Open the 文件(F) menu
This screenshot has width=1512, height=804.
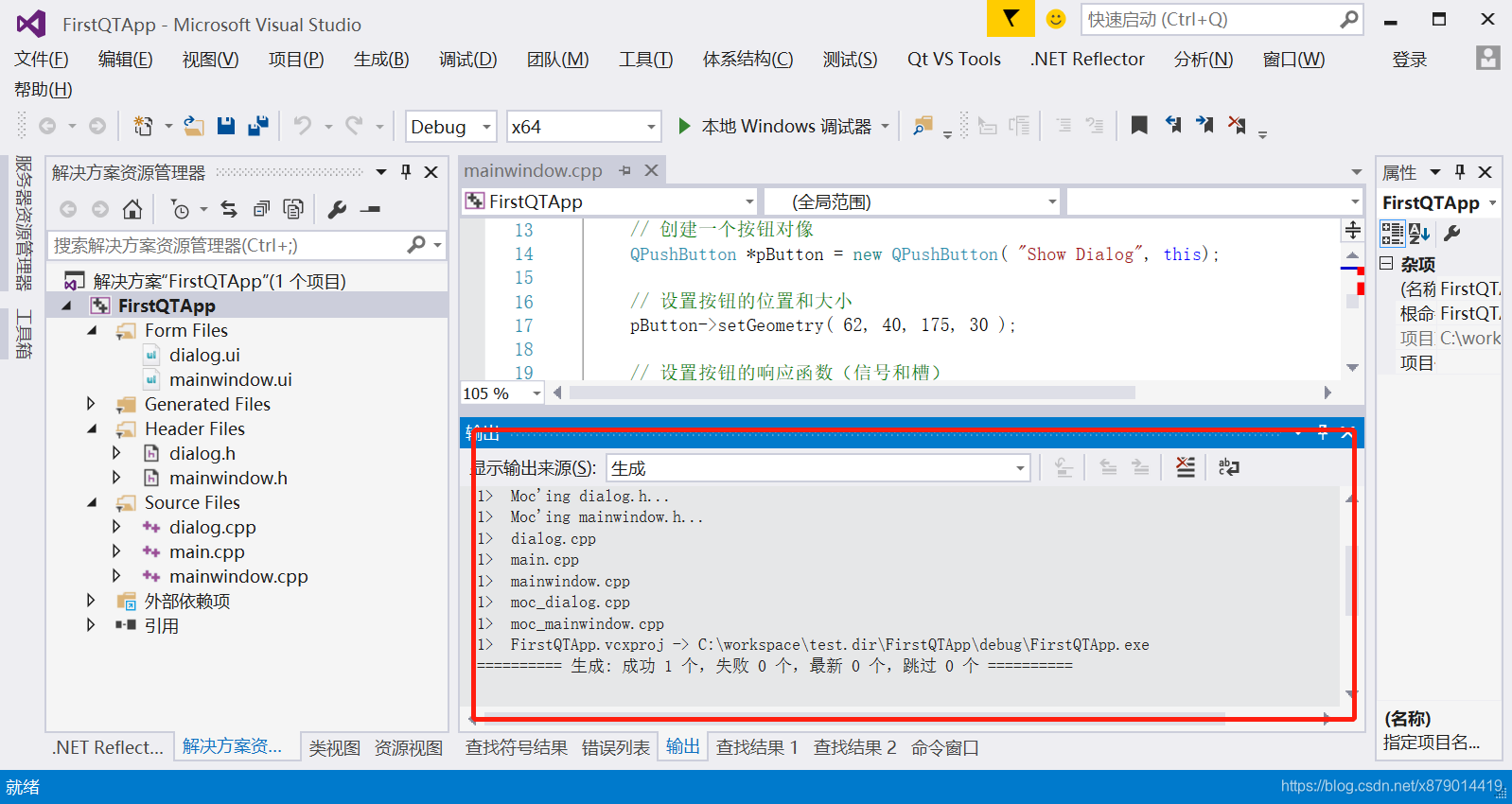click(42, 59)
